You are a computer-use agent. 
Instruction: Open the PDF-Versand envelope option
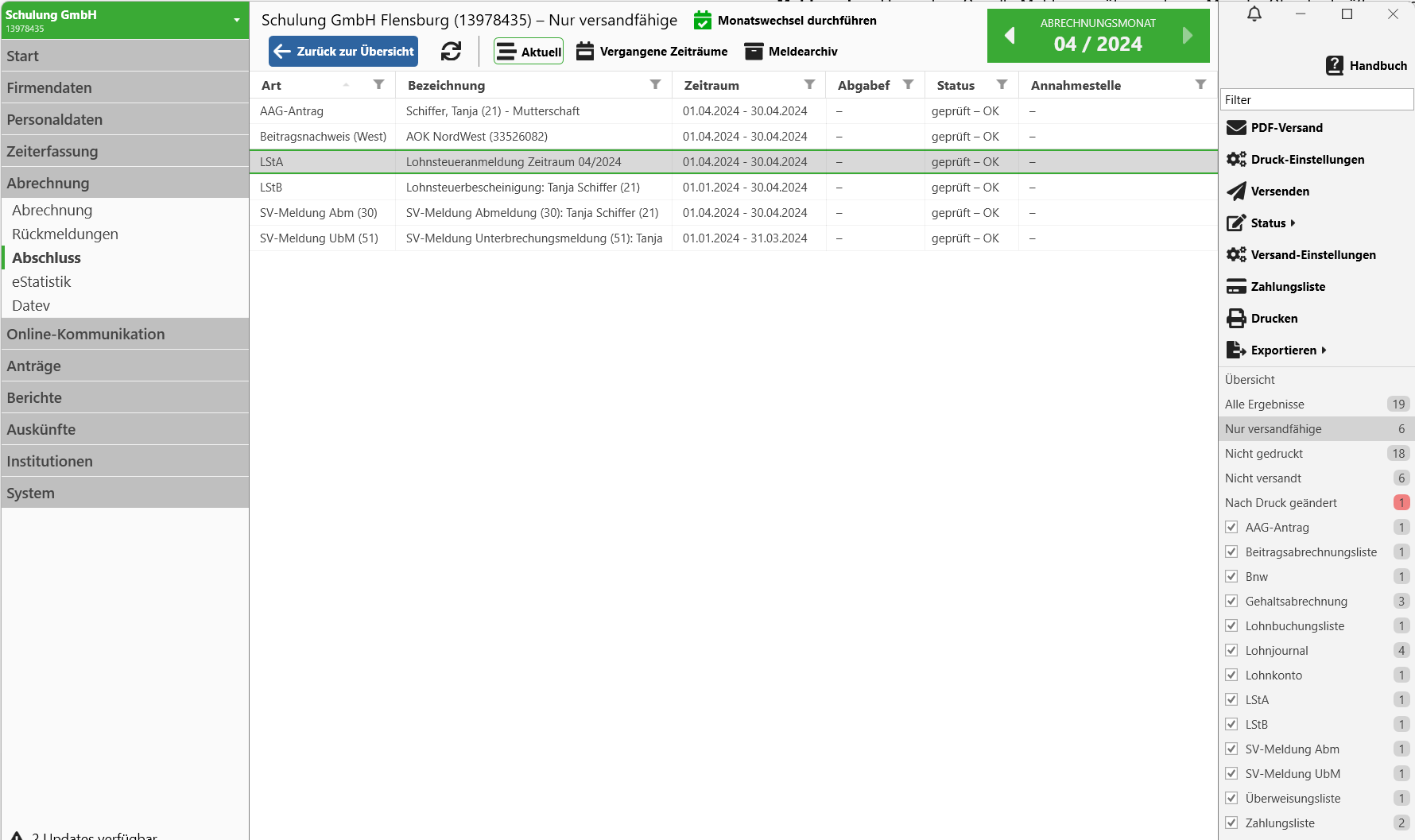point(1236,128)
